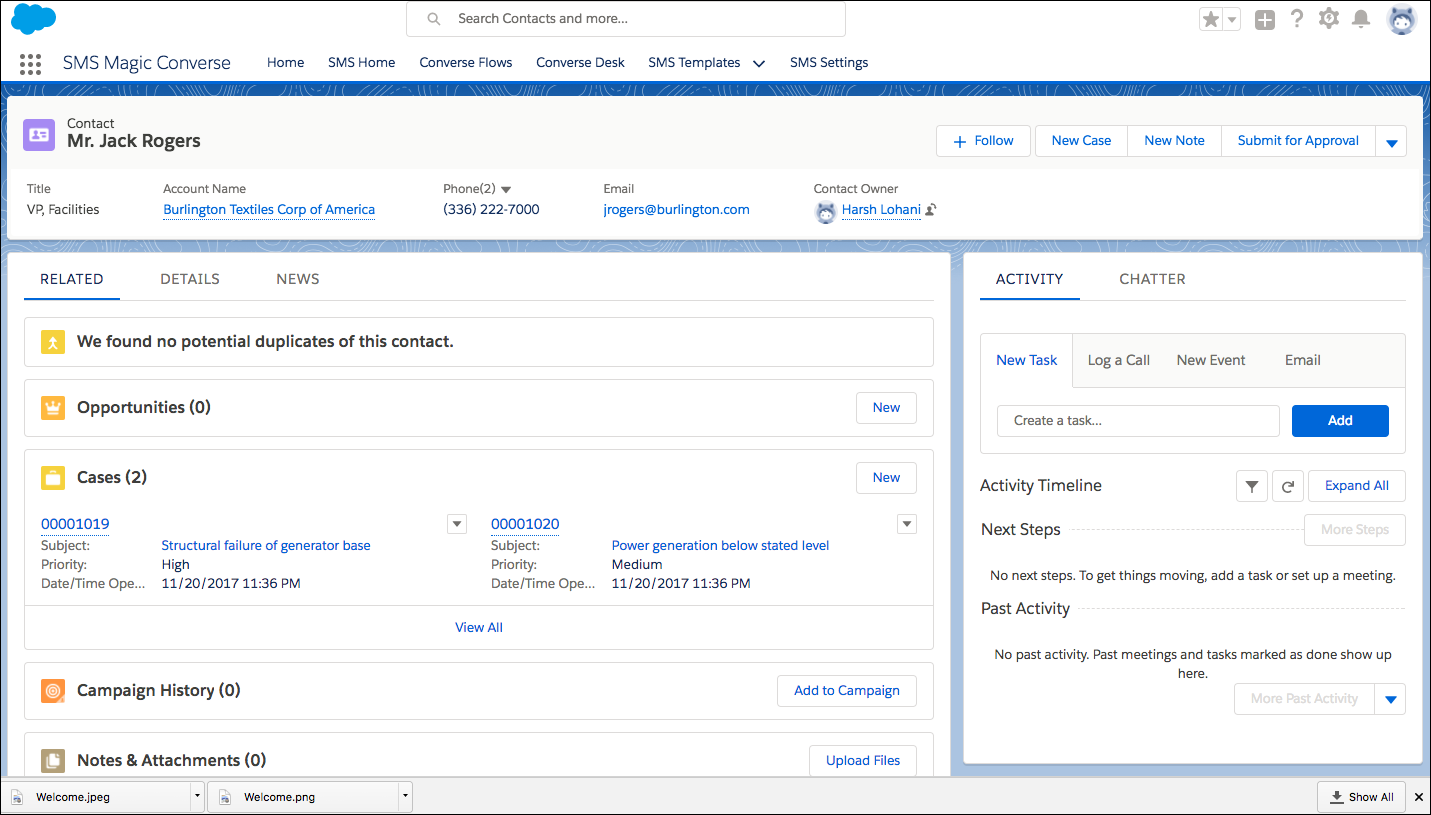The image size is (1431, 815).
Task: Click the change owner icon beside Harsh Lohani
Action: point(931,210)
